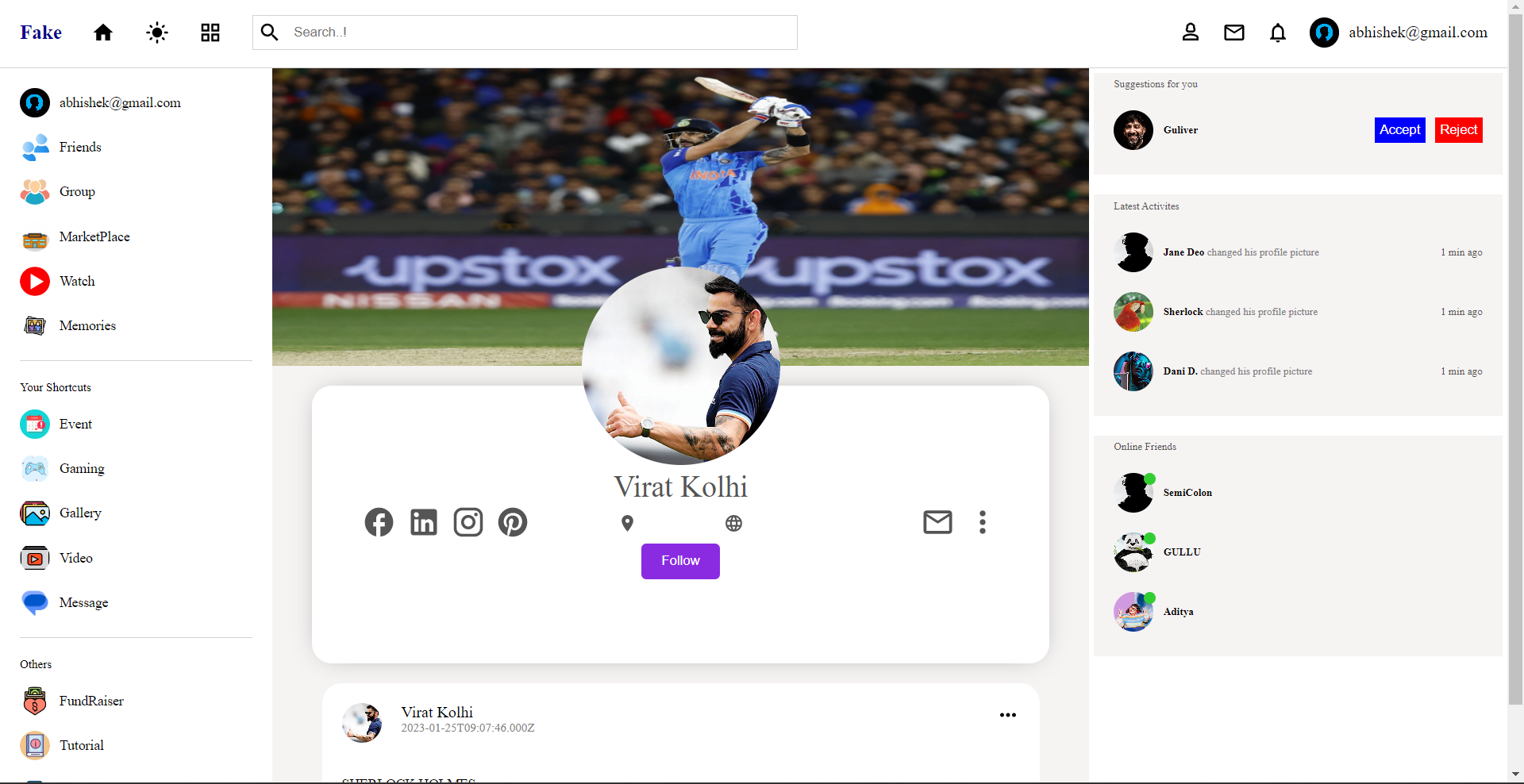Open the vertical three-dots profile options menu
The width and height of the screenshot is (1524, 784).
pos(983,522)
